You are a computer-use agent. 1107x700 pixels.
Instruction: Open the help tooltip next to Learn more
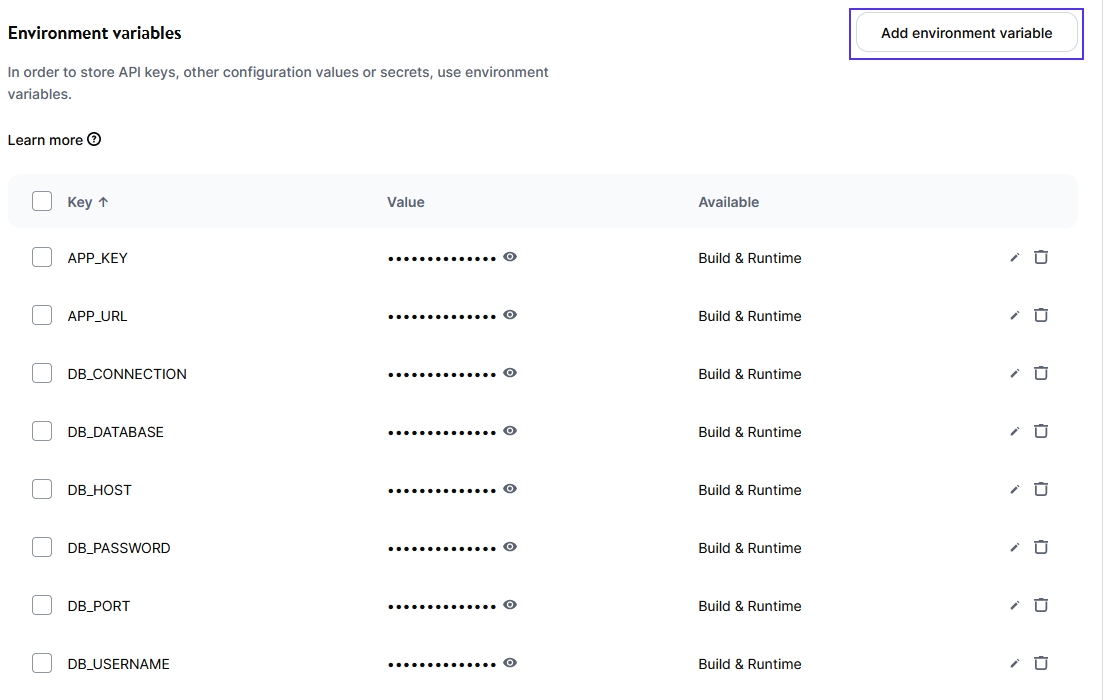pos(93,139)
